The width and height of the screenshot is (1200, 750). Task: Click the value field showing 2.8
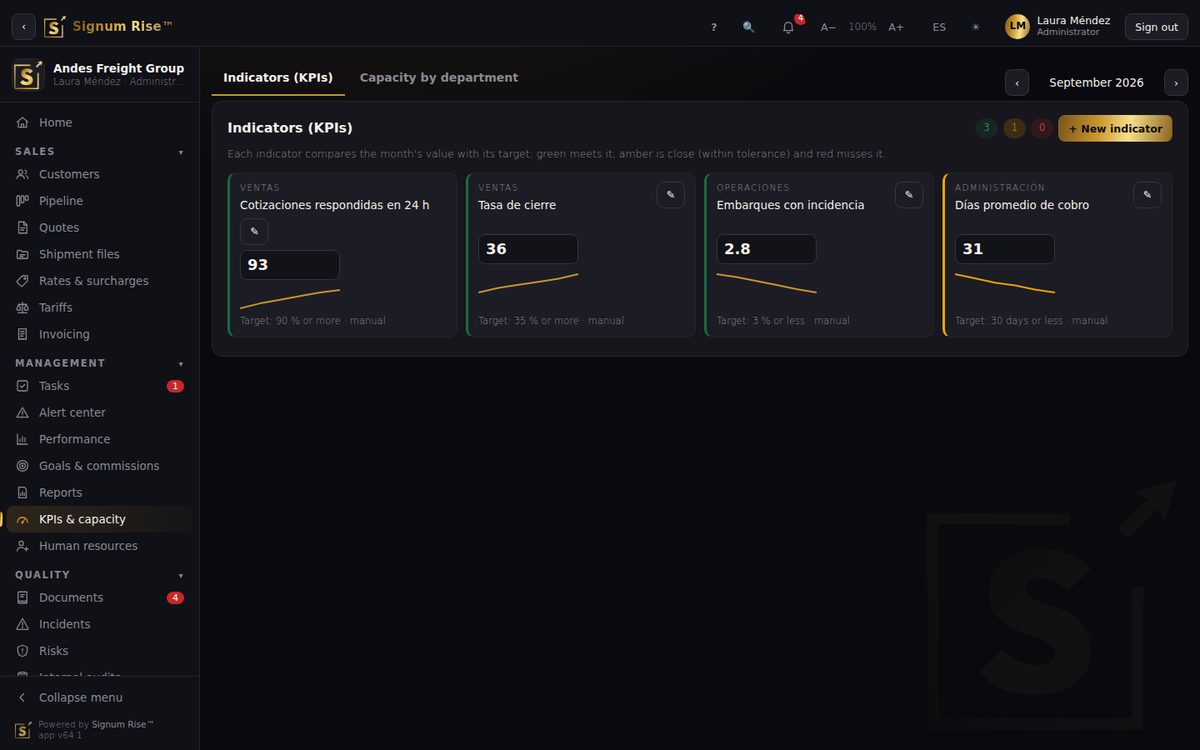pos(766,249)
